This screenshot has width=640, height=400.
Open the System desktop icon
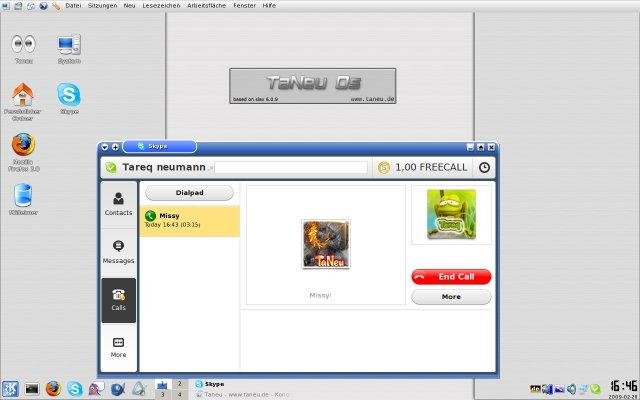(x=69, y=49)
